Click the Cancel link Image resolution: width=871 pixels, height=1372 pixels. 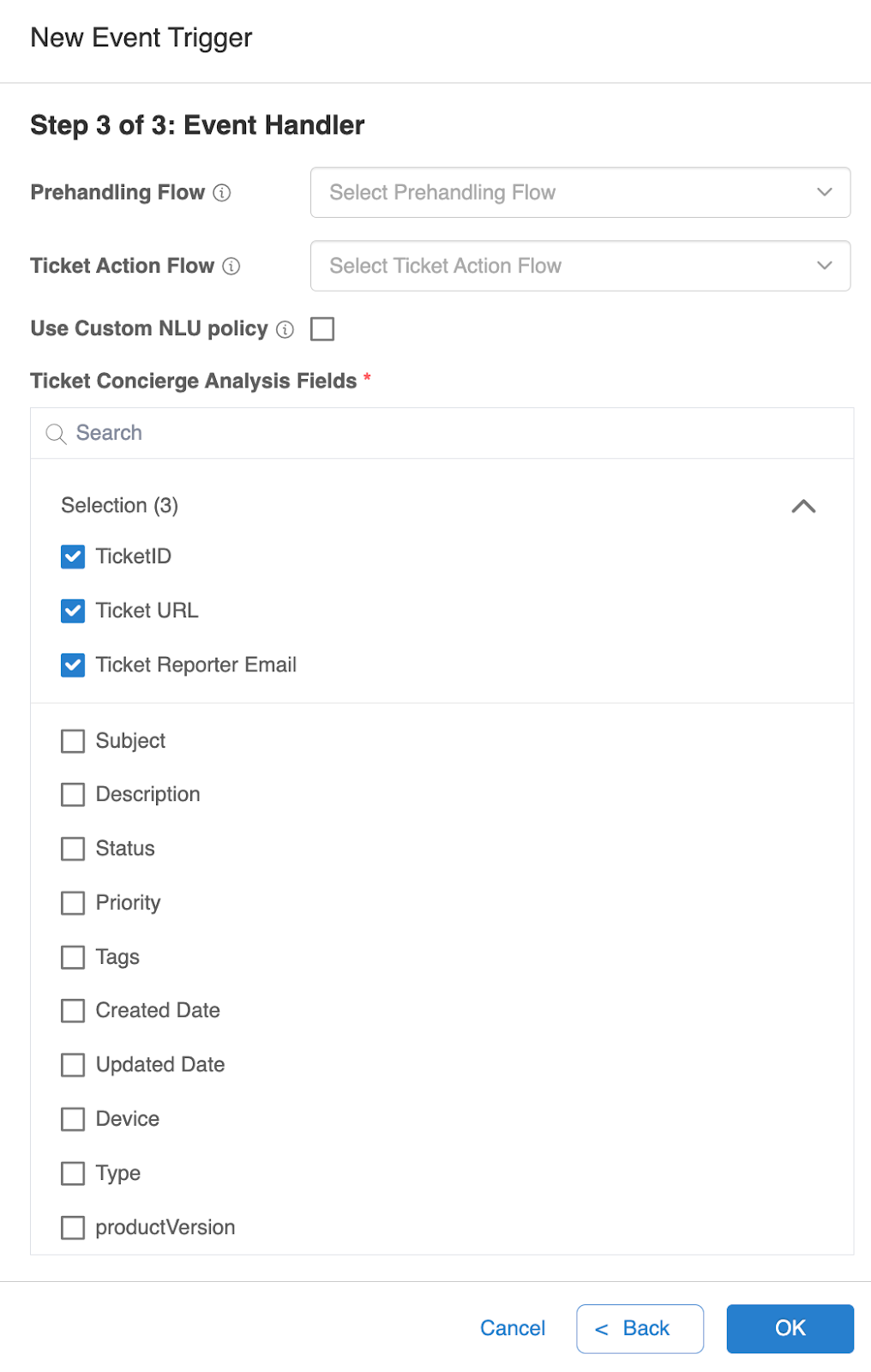coord(513,1328)
